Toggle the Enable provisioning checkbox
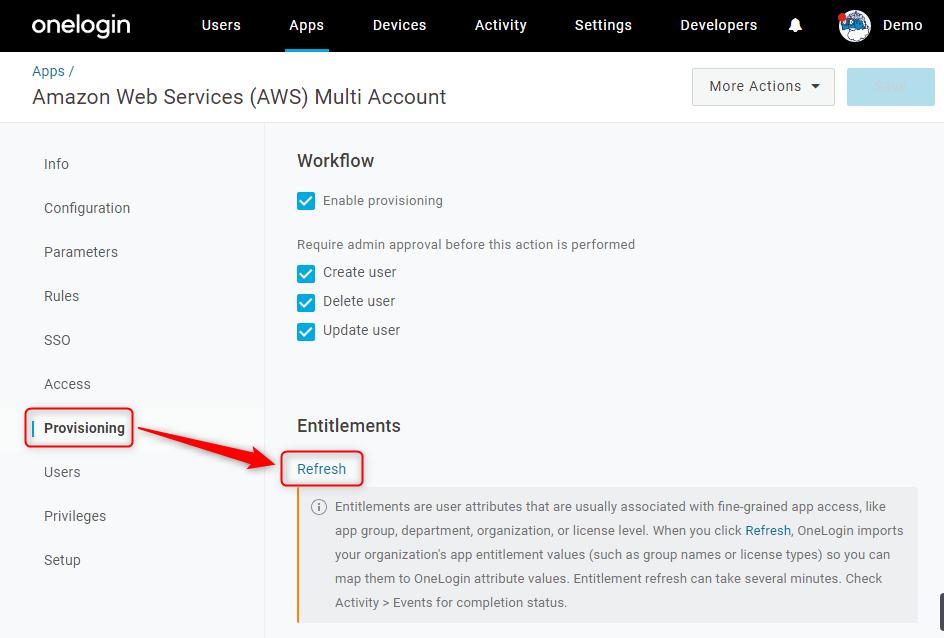The width and height of the screenshot is (944, 638). click(x=306, y=201)
